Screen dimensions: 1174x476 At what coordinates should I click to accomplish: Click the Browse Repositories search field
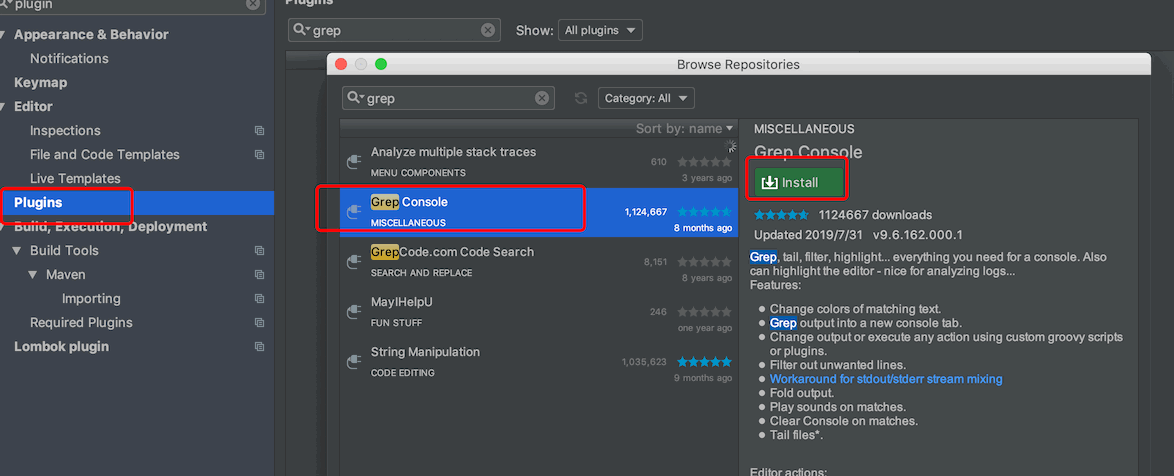coord(448,98)
